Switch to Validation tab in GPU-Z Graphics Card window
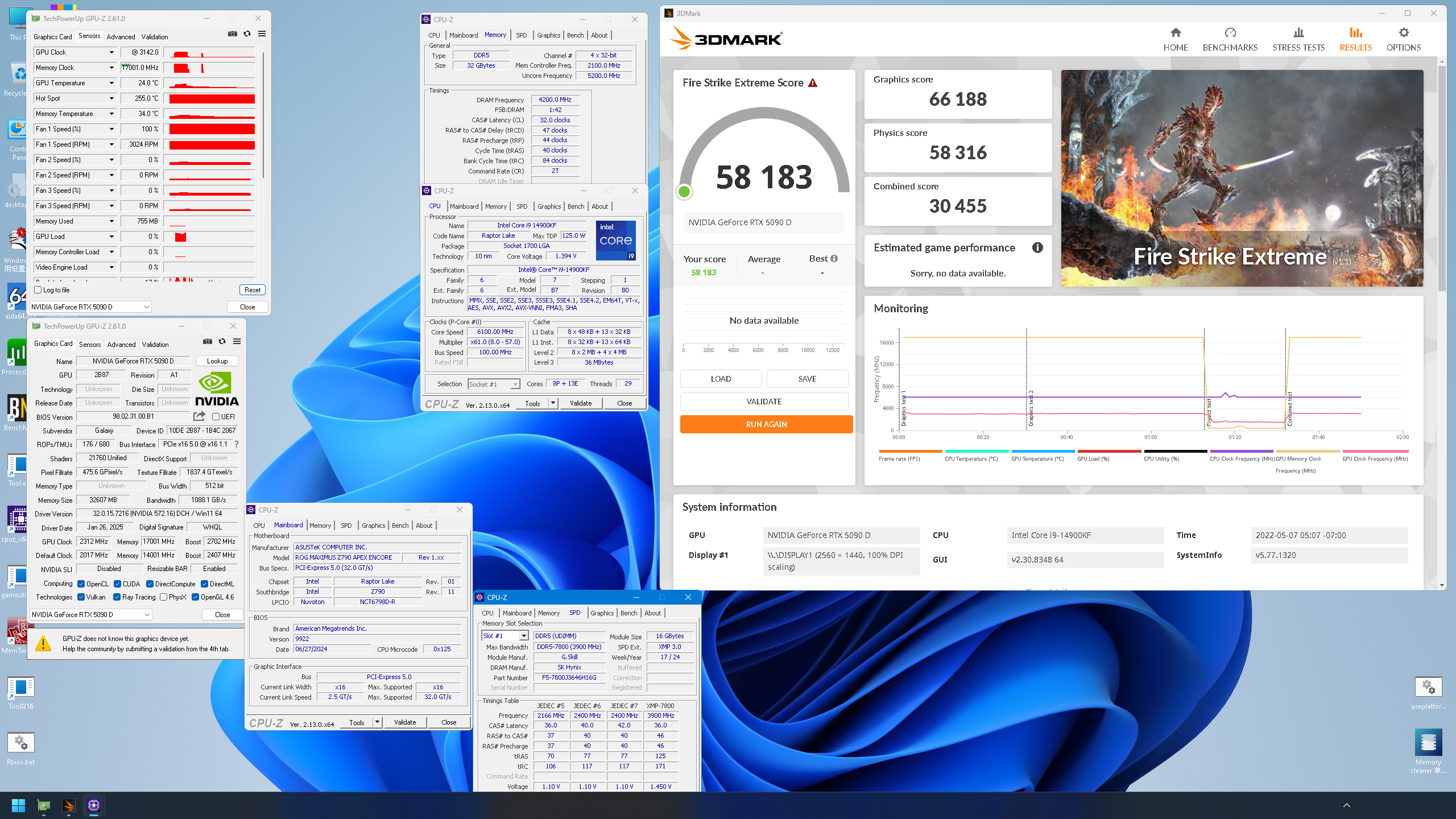Viewport: 1456px width, 819px height. [x=155, y=345]
